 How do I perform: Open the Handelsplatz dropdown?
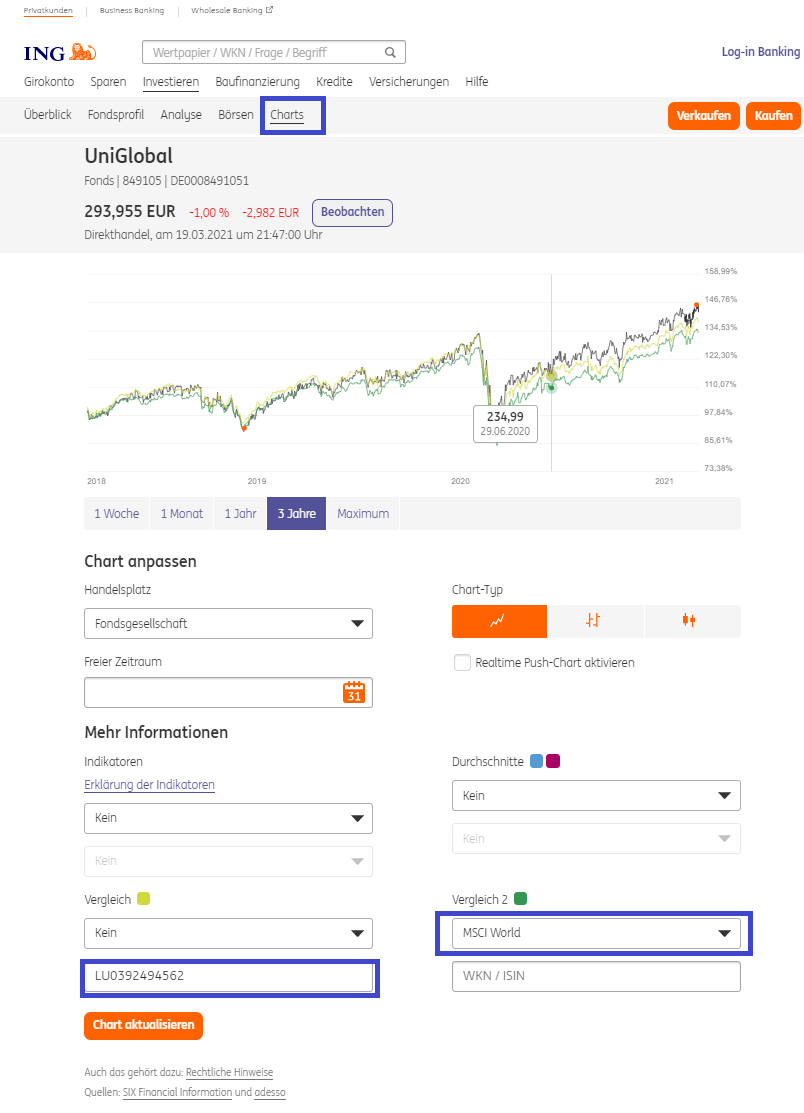pos(228,623)
